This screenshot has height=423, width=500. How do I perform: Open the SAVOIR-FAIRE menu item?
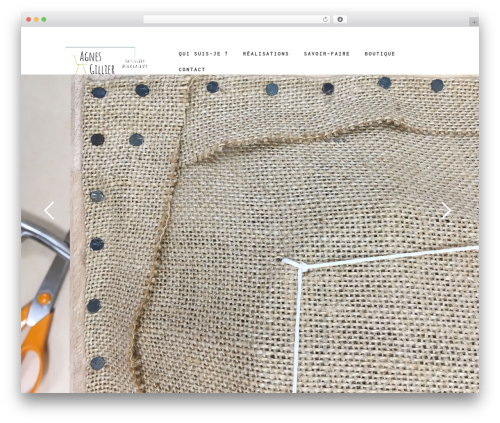327,54
